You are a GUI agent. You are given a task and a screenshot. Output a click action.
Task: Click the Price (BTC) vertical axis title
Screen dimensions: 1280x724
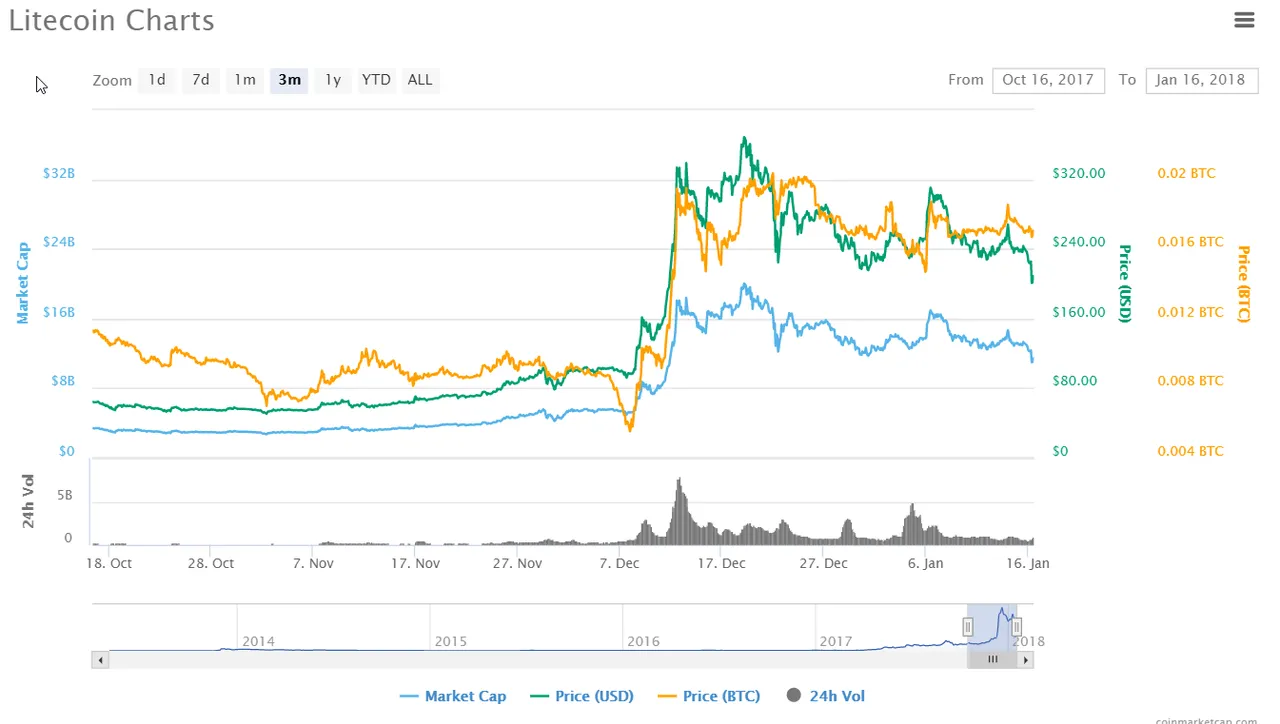(x=1244, y=284)
